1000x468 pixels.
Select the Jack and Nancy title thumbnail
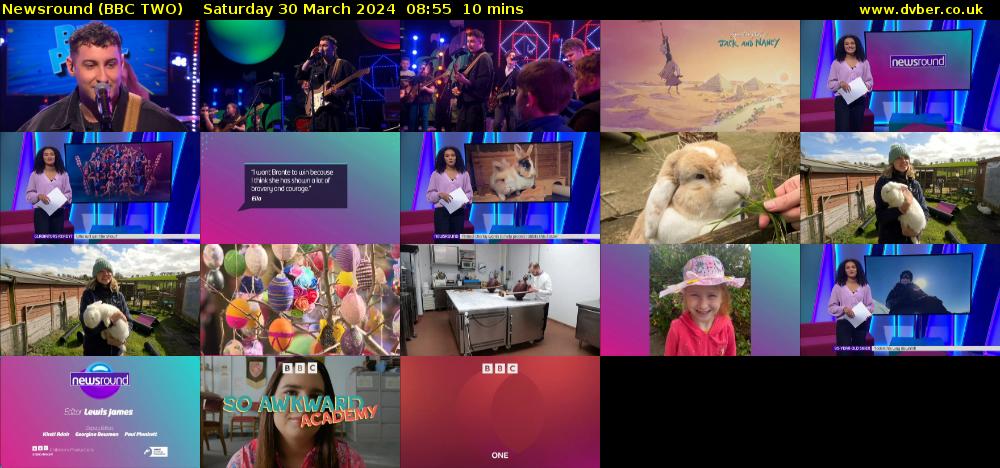[x=700, y=76]
